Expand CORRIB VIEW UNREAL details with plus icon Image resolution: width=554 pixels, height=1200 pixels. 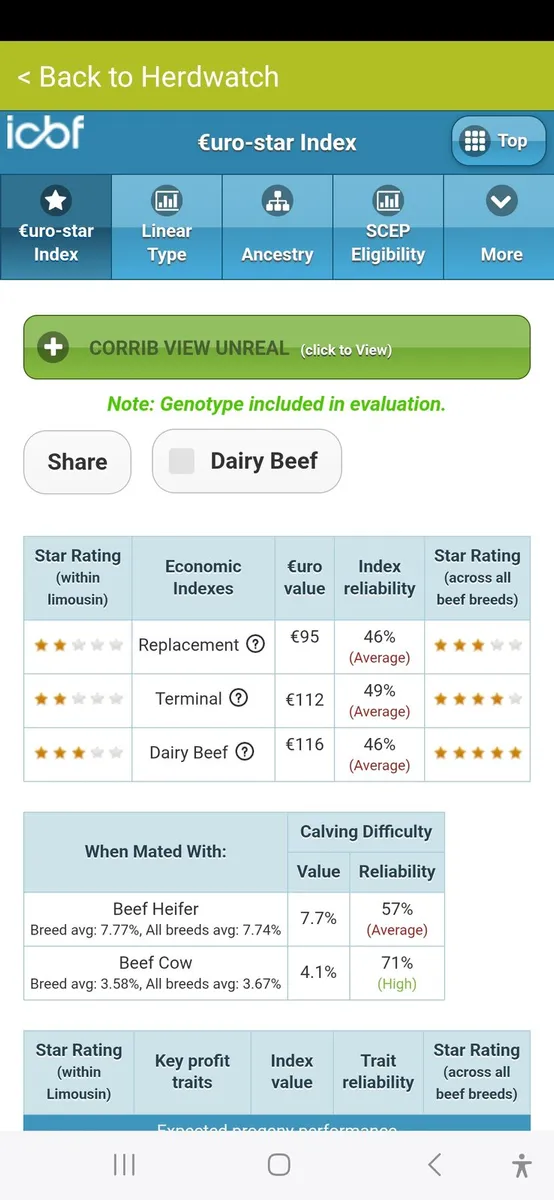pos(52,348)
